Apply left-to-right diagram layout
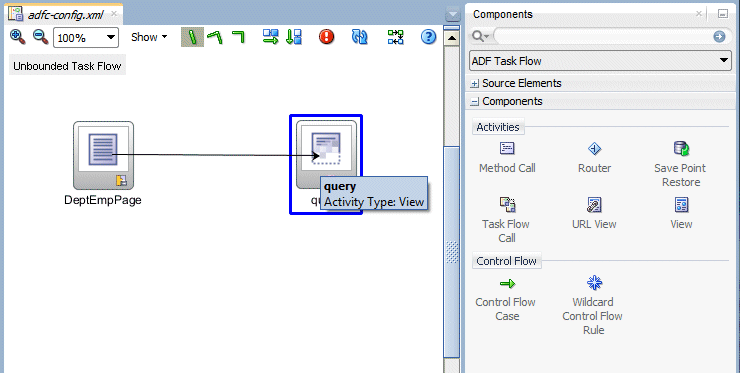Viewport: 740px width, 373px height. [x=271, y=37]
